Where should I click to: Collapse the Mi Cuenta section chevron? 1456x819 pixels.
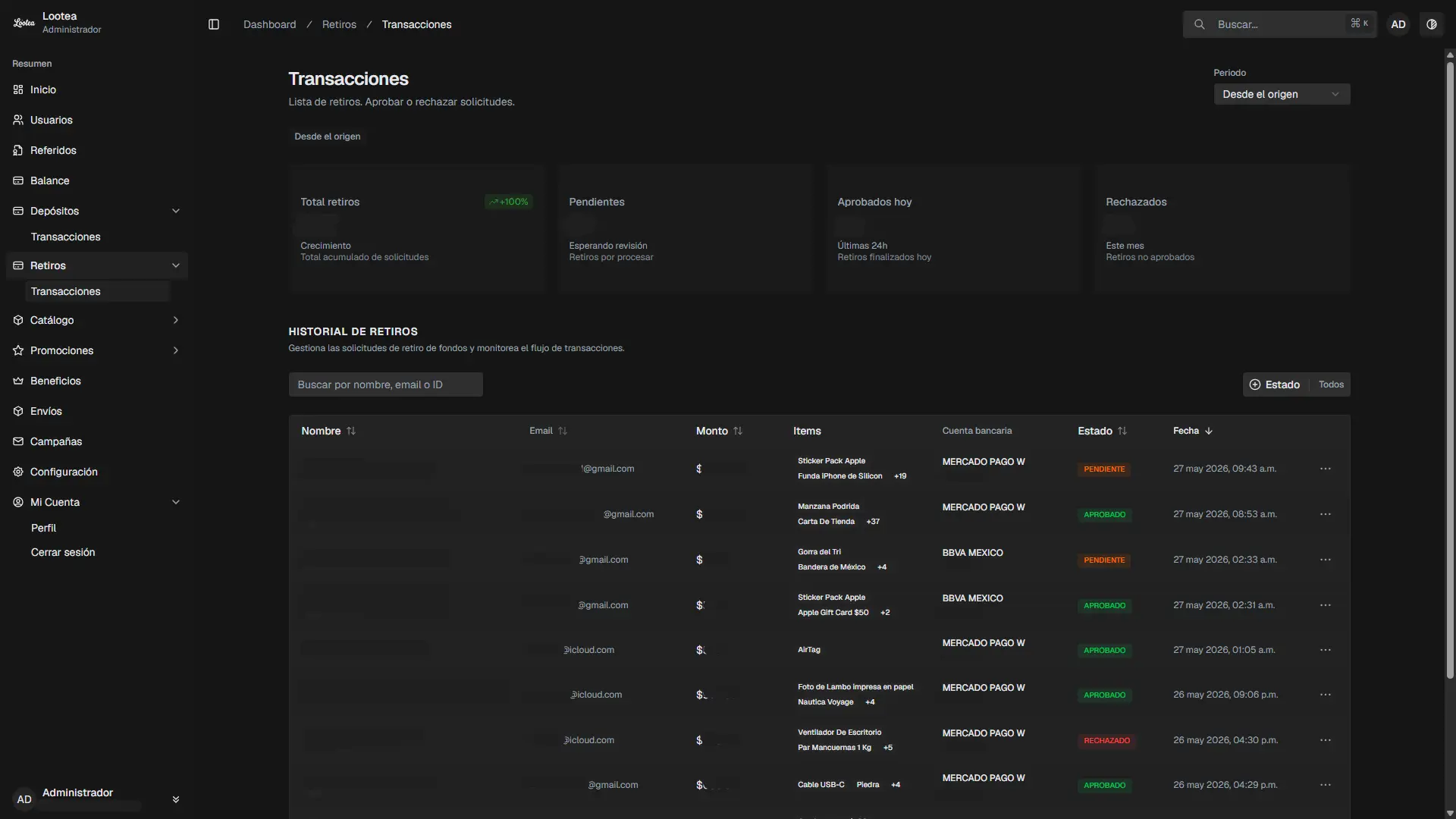coord(176,502)
